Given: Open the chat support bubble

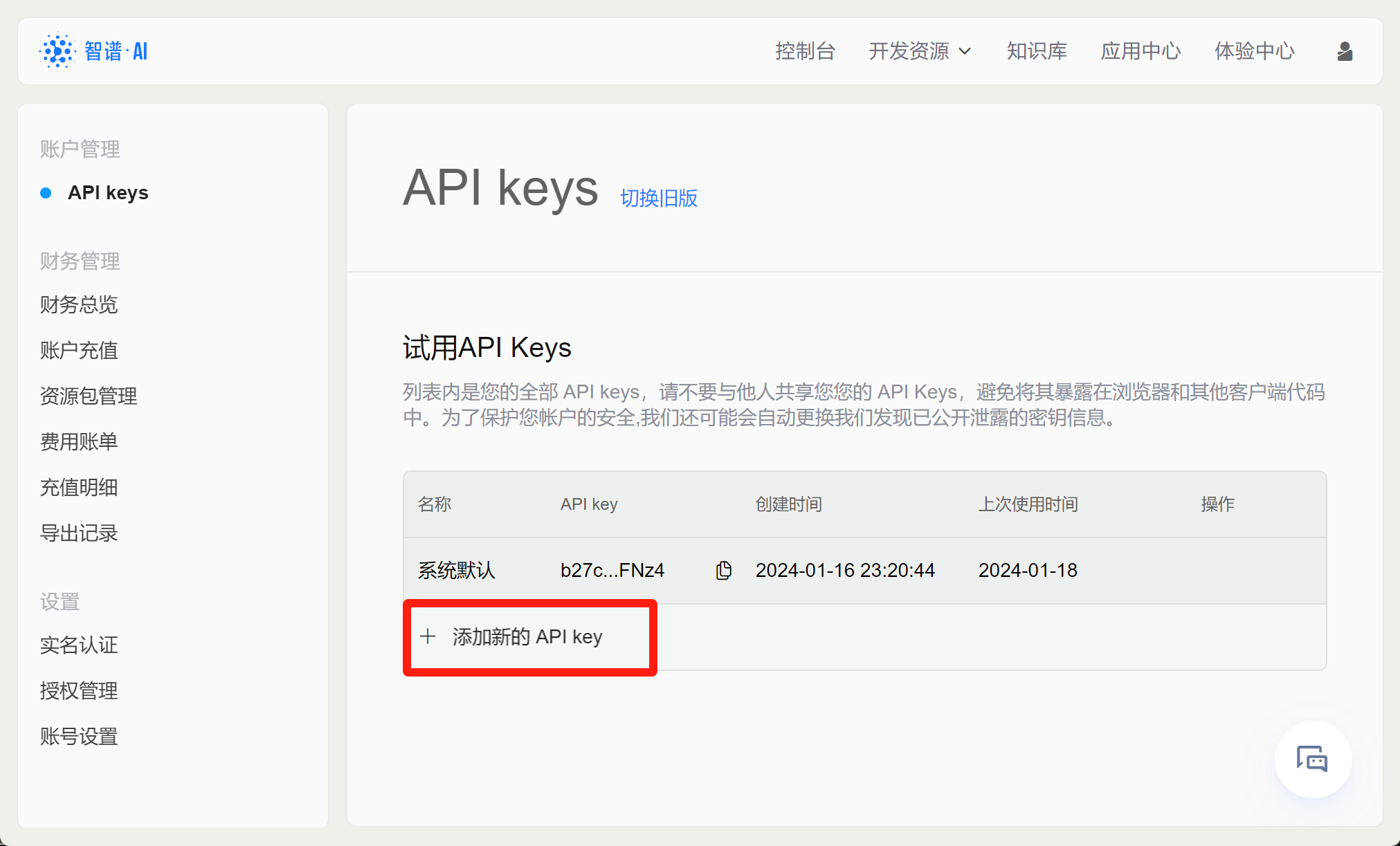Looking at the screenshot, I should point(1312,759).
